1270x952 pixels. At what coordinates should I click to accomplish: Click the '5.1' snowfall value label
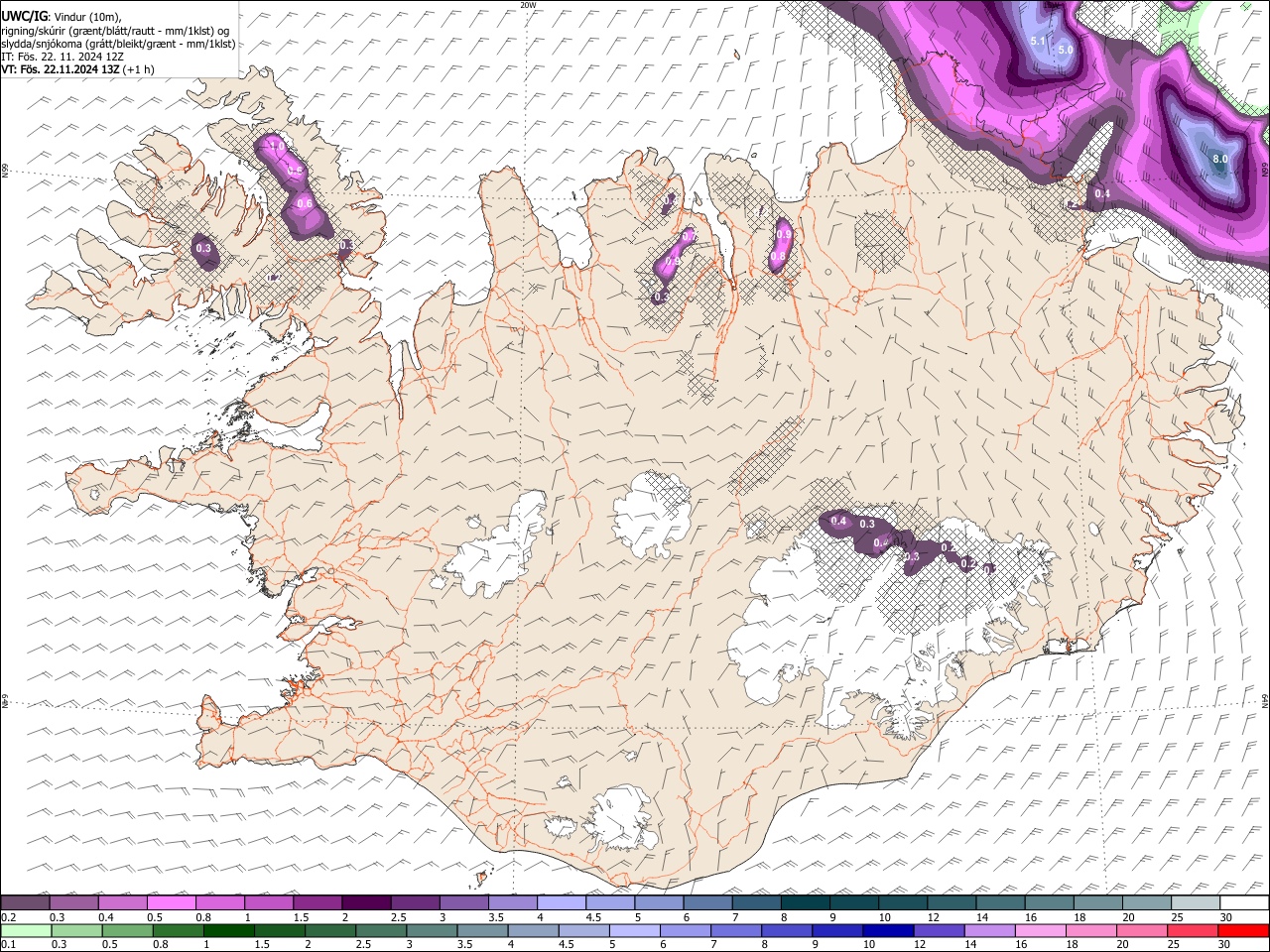pyautogui.click(x=1039, y=41)
